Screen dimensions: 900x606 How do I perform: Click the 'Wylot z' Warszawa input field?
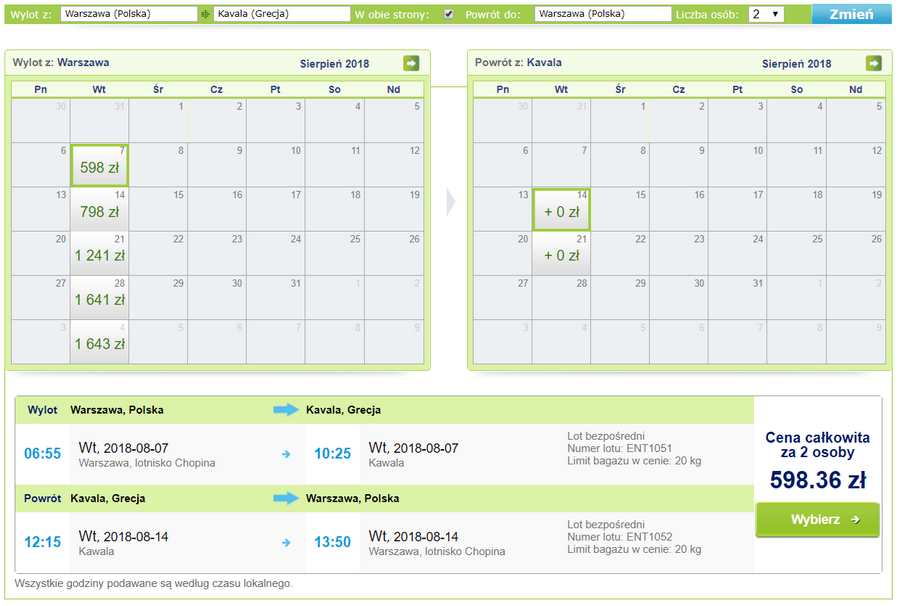129,14
